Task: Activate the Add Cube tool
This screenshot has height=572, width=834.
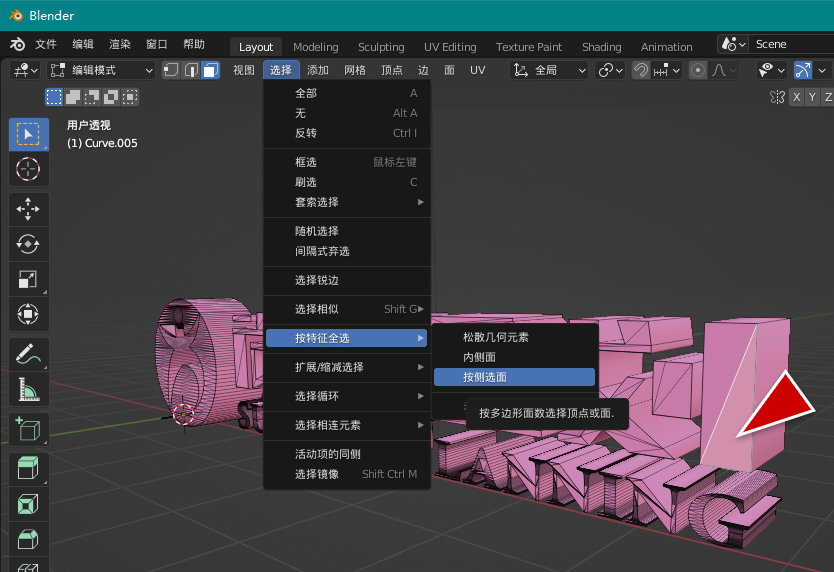Action: pyautogui.click(x=28, y=431)
